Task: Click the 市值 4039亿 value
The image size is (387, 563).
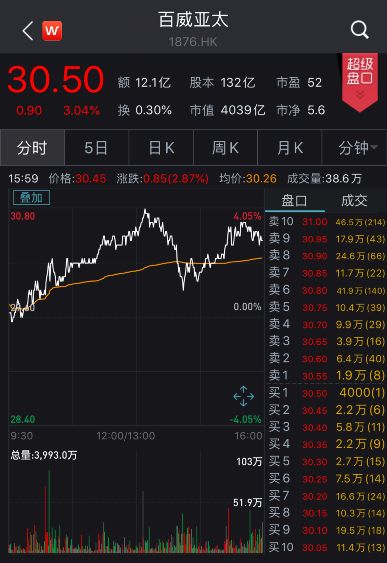Action: (228, 110)
